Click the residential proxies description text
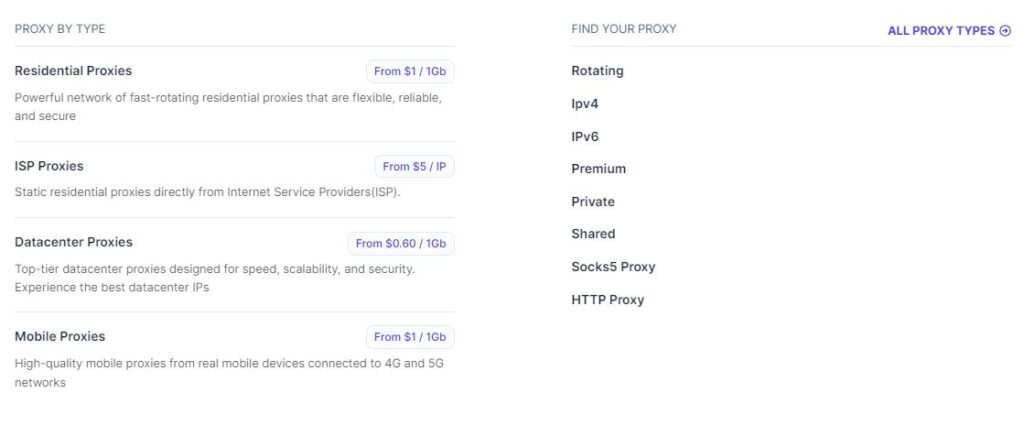 coord(229,107)
